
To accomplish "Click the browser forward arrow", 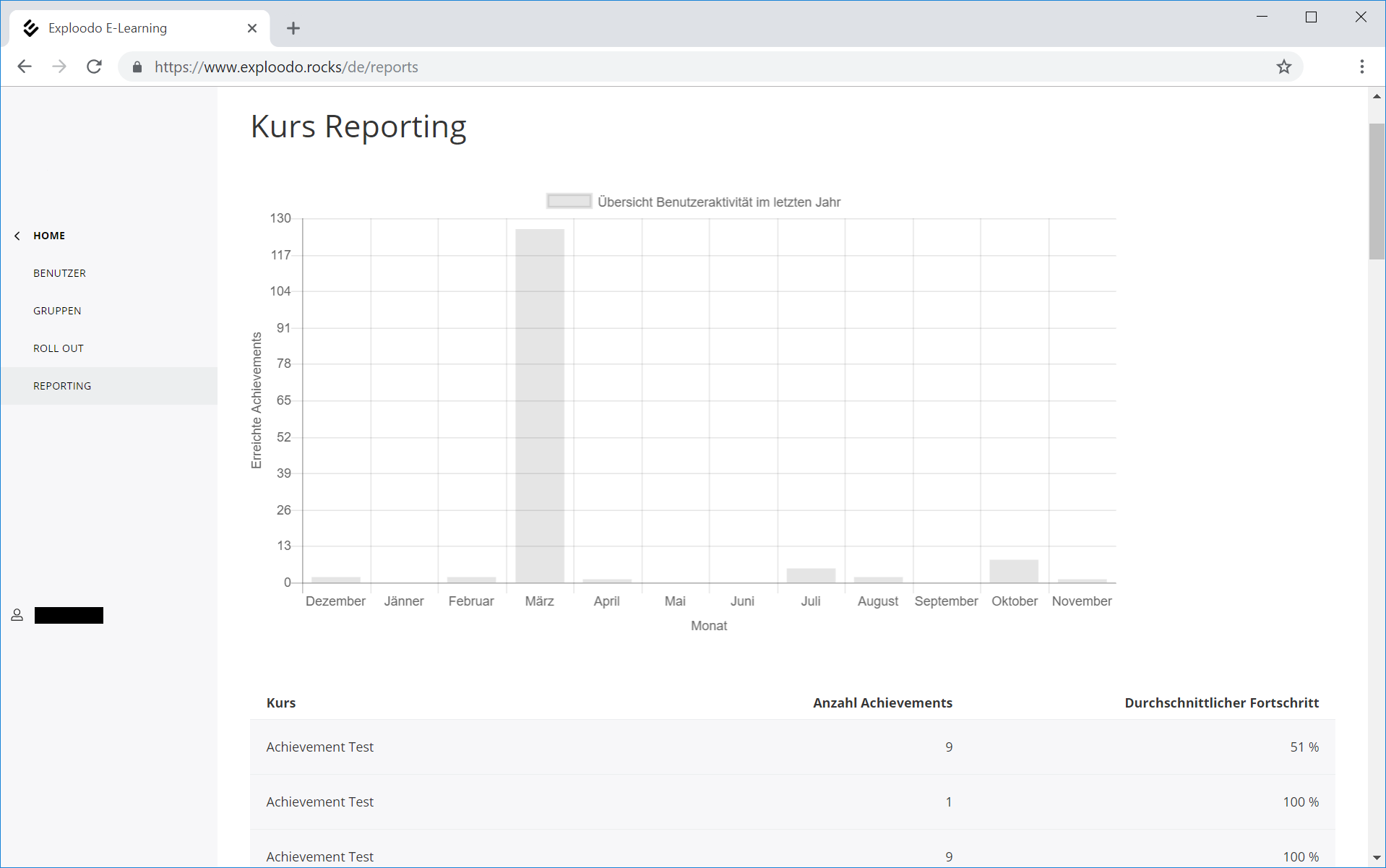I will click(59, 66).
